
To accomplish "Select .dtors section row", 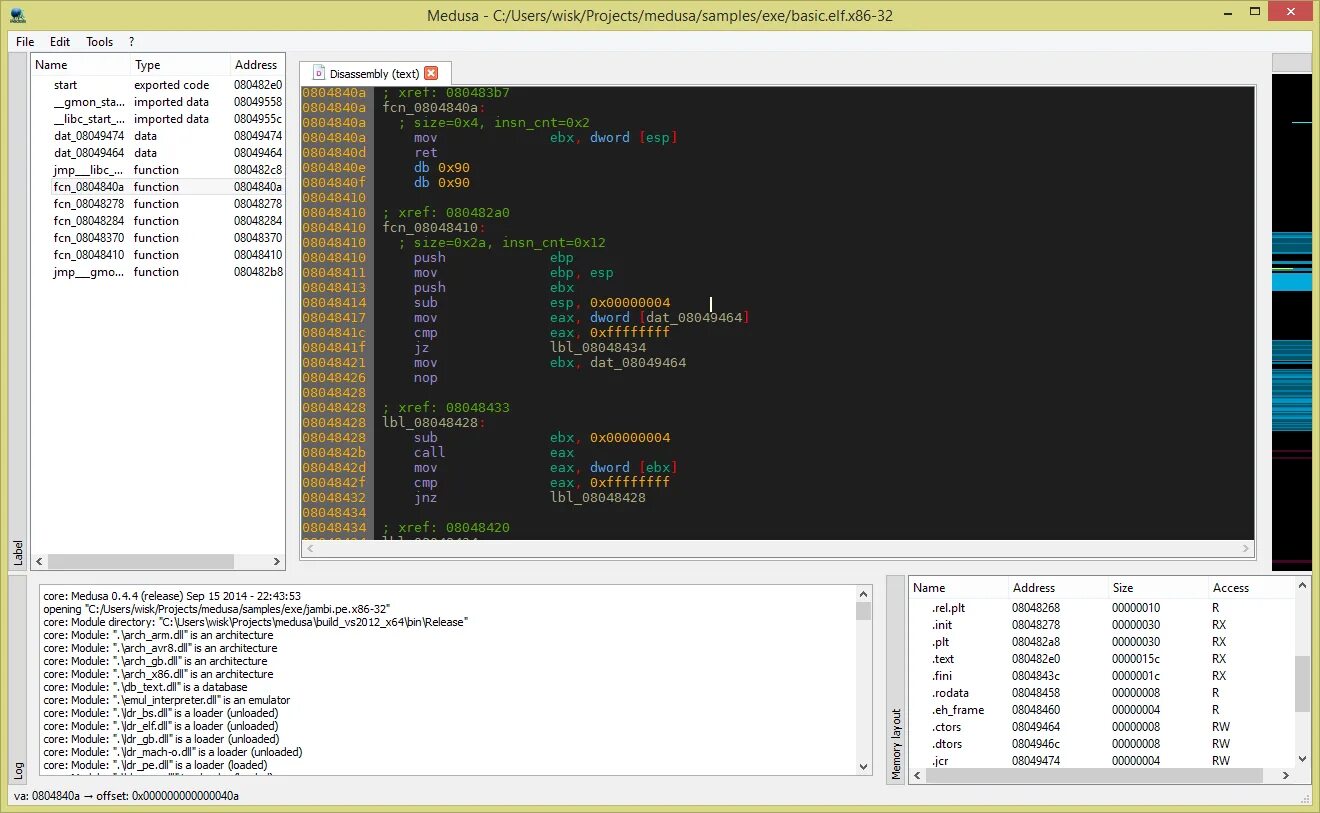I will [1101, 744].
